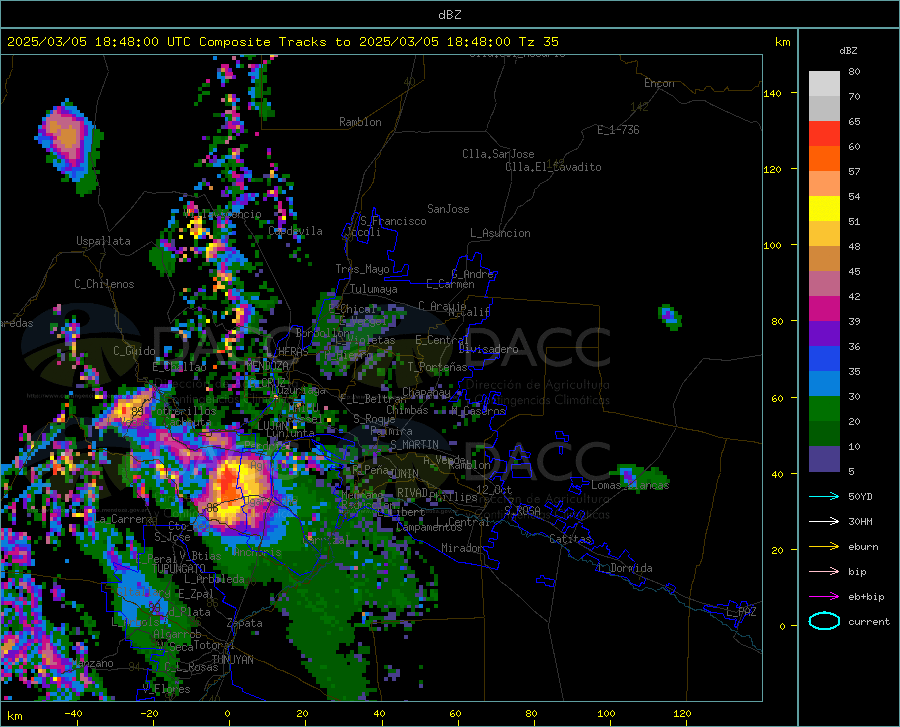The image size is (900, 727).
Task: Click the C_Chilenos map label
Action: (x=104, y=284)
